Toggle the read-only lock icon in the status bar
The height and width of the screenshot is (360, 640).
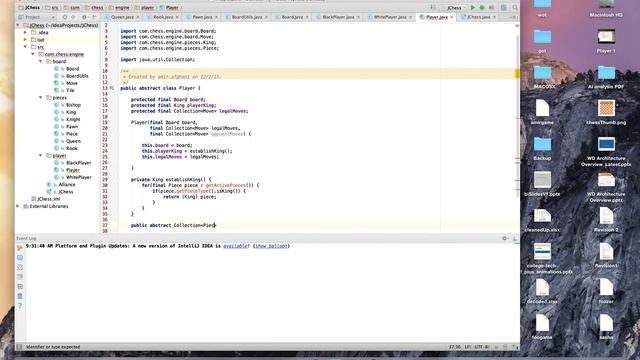pyautogui.click(x=496, y=347)
